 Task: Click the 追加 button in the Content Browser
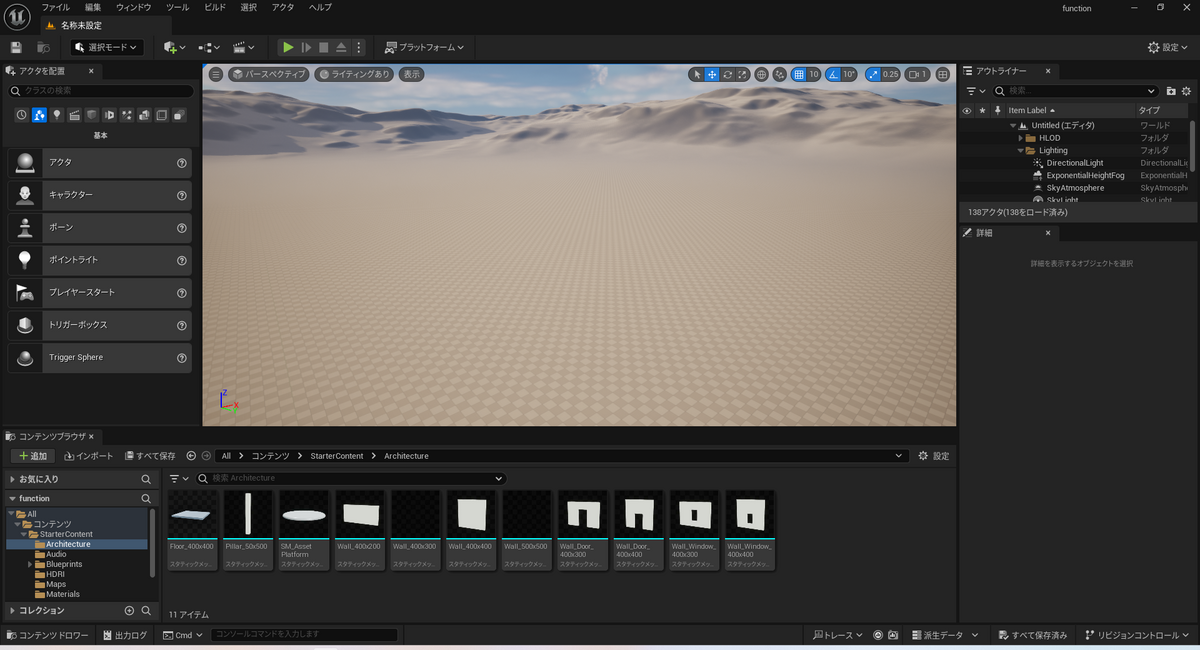tap(32, 455)
